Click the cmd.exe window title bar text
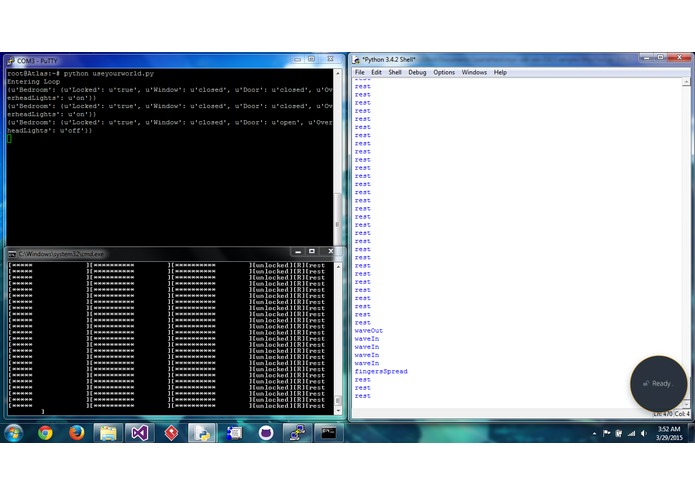The height and width of the screenshot is (494, 695). (62, 254)
